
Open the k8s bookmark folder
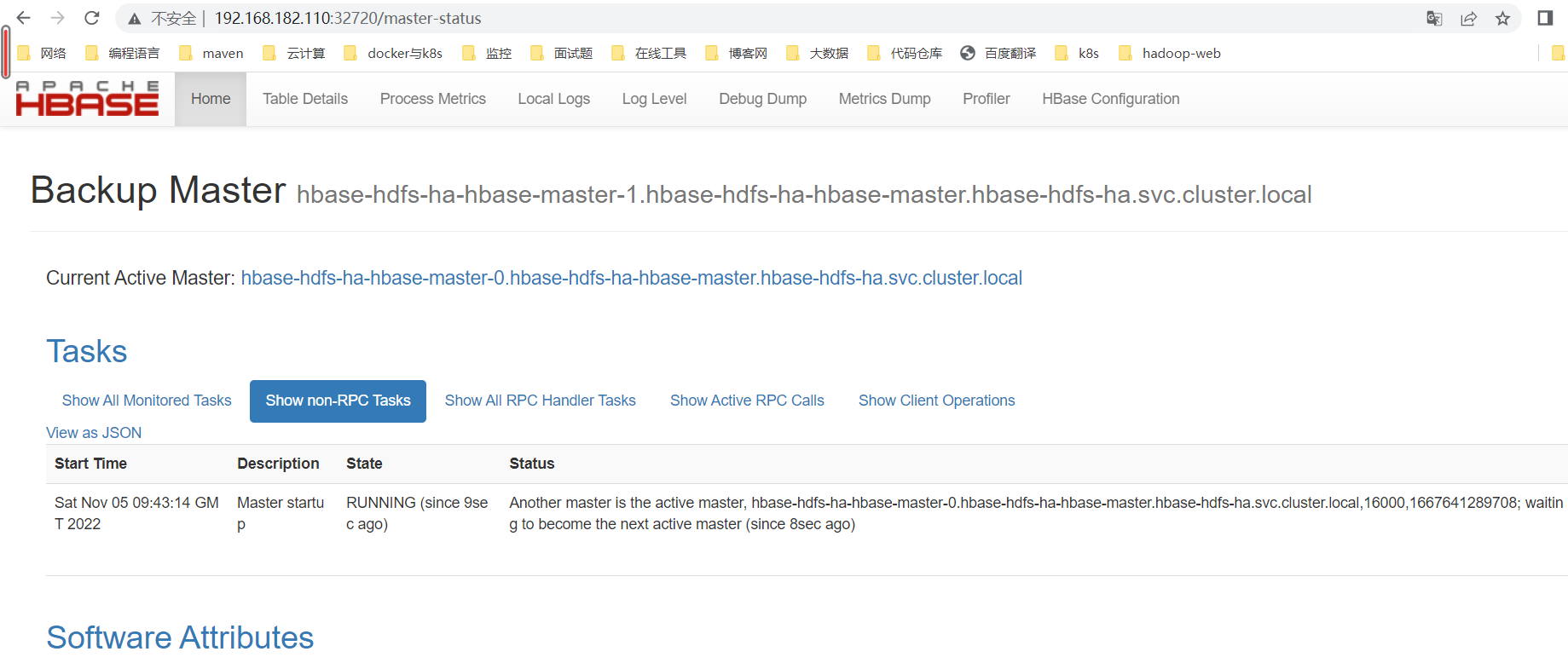1077,53
